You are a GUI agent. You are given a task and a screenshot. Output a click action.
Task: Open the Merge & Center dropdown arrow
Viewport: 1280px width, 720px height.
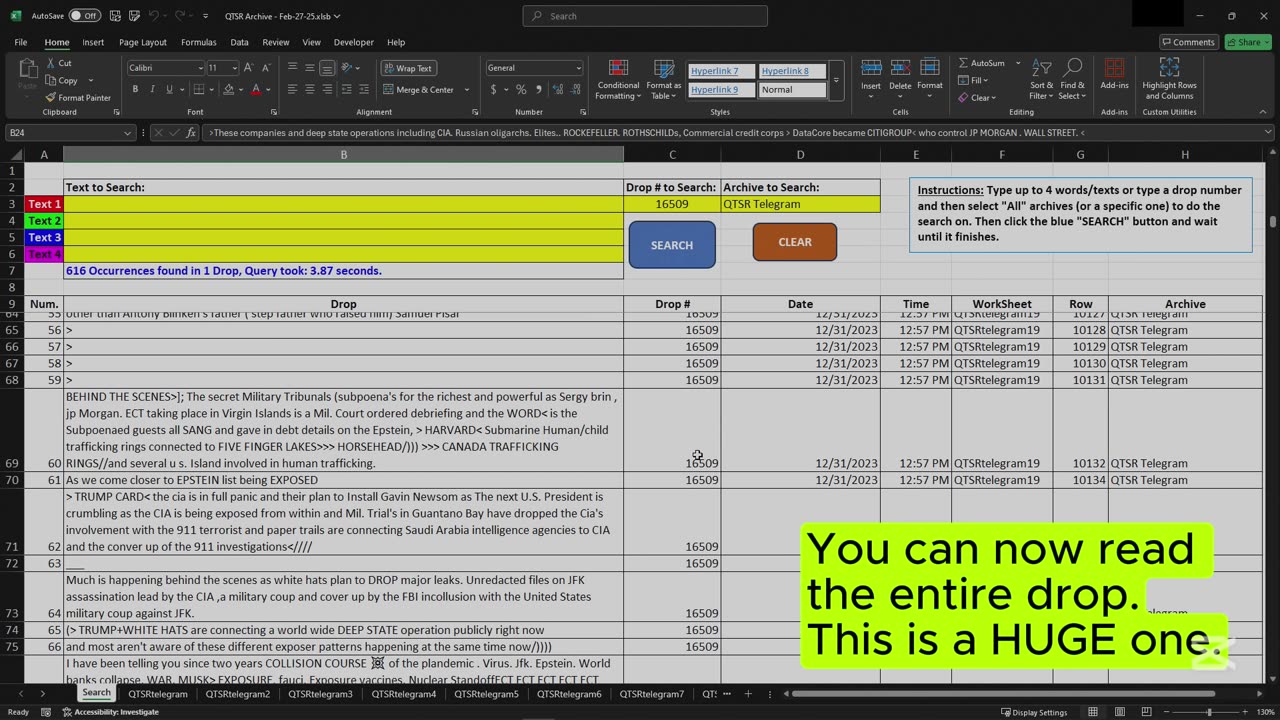(466, 89)
